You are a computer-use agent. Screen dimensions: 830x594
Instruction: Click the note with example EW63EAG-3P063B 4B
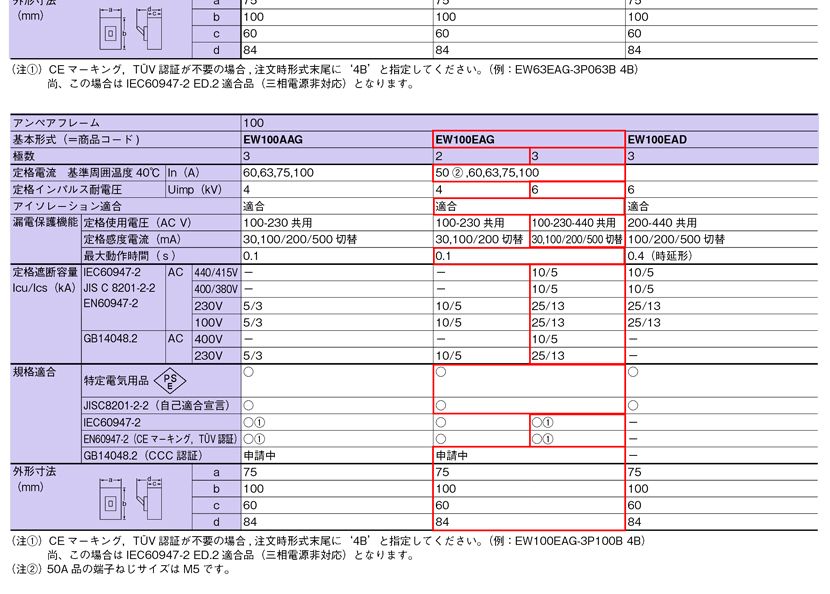325,76
